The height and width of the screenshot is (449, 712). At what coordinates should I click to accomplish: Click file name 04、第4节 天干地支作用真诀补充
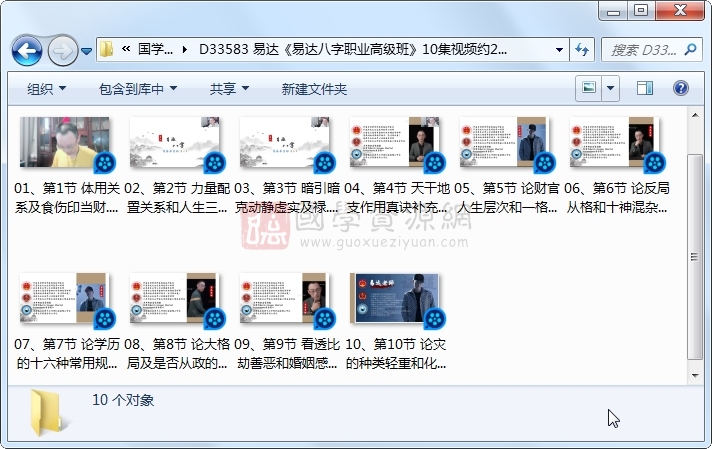click(396, 198)
